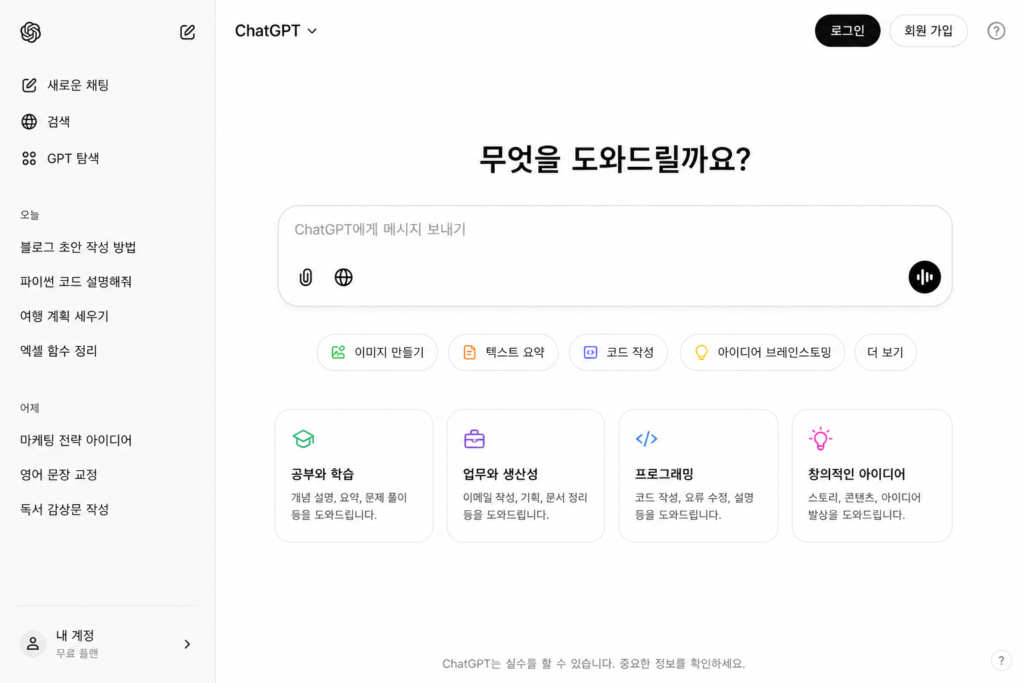Click the account avatar icon
This screenshot has width=1024, height=683.
pos(33,644)
